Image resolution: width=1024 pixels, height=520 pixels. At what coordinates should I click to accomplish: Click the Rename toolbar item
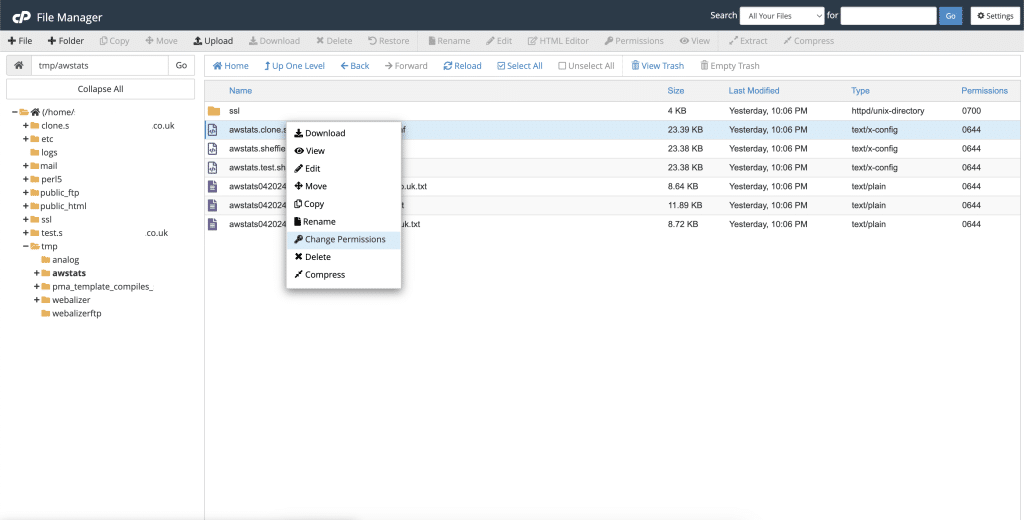coord(449,41)
